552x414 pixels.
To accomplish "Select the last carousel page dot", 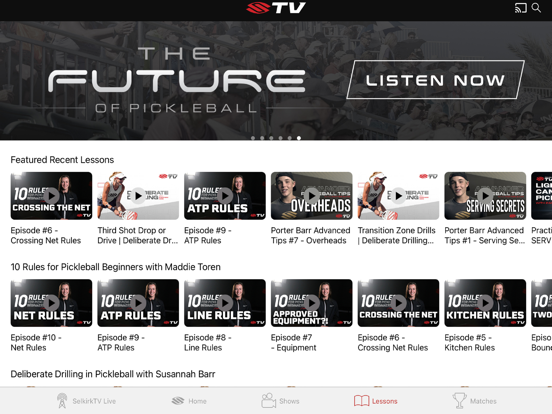I will 299,138.
